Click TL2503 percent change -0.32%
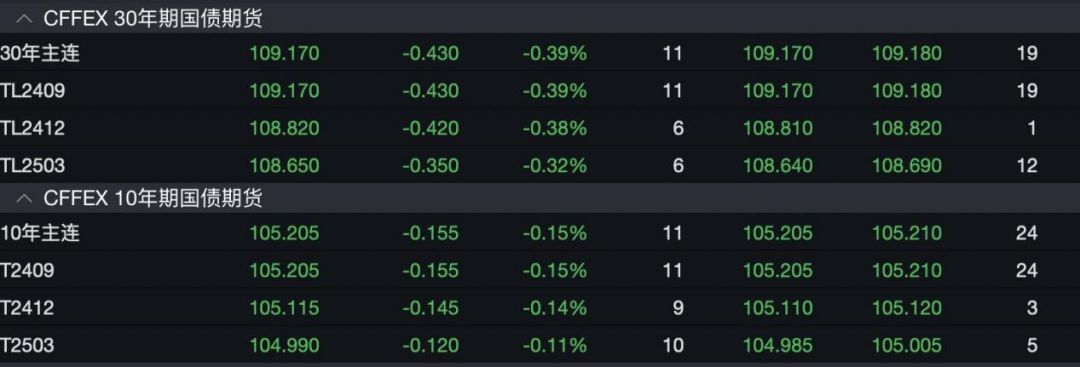This screenshot has height=367, width=1080. click(x=554, y=165)
